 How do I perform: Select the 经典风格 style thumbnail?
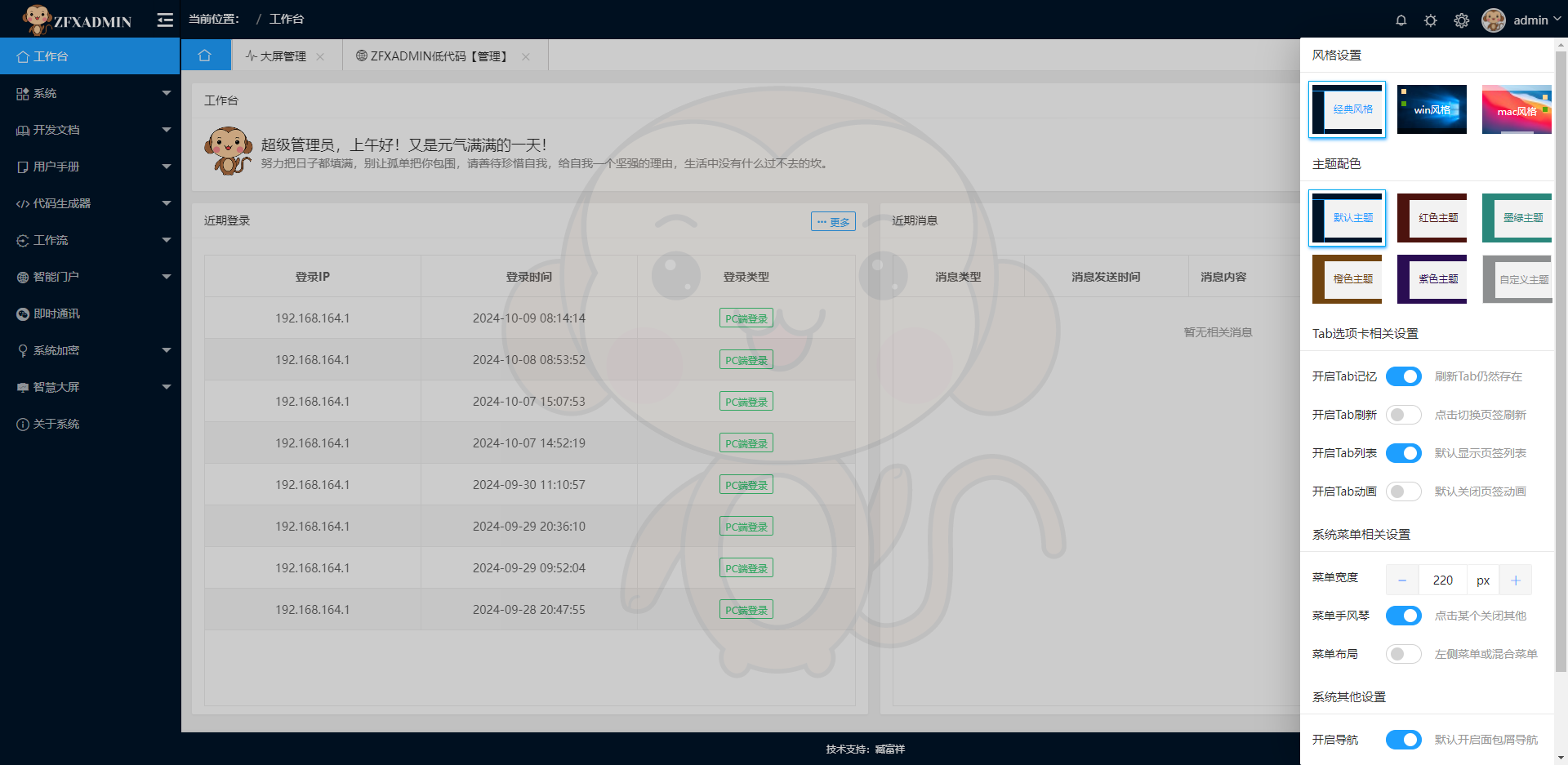click(x=1347, y=109)
